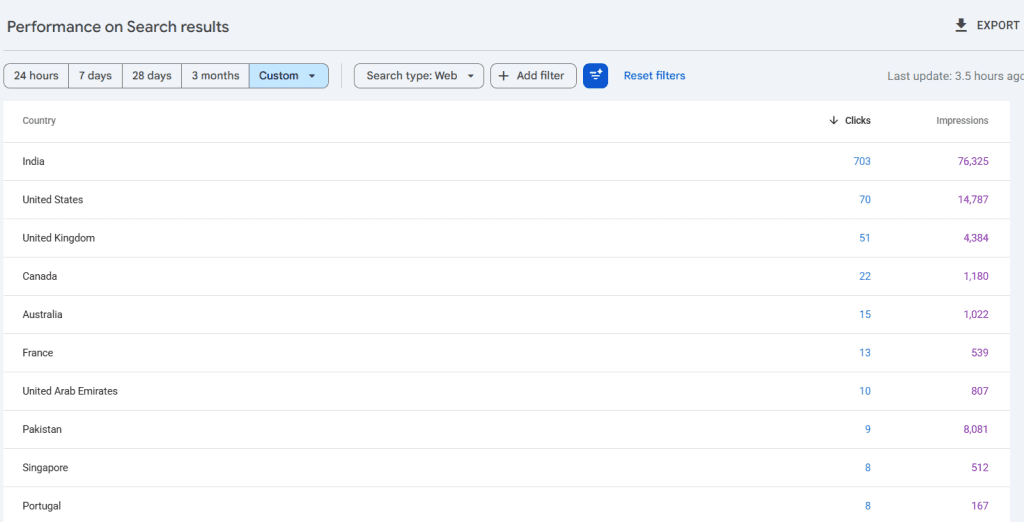Click the descending sort arrow beside Clicks
The width and height of the screenshot is (1024, 522).
coord(833,120)
